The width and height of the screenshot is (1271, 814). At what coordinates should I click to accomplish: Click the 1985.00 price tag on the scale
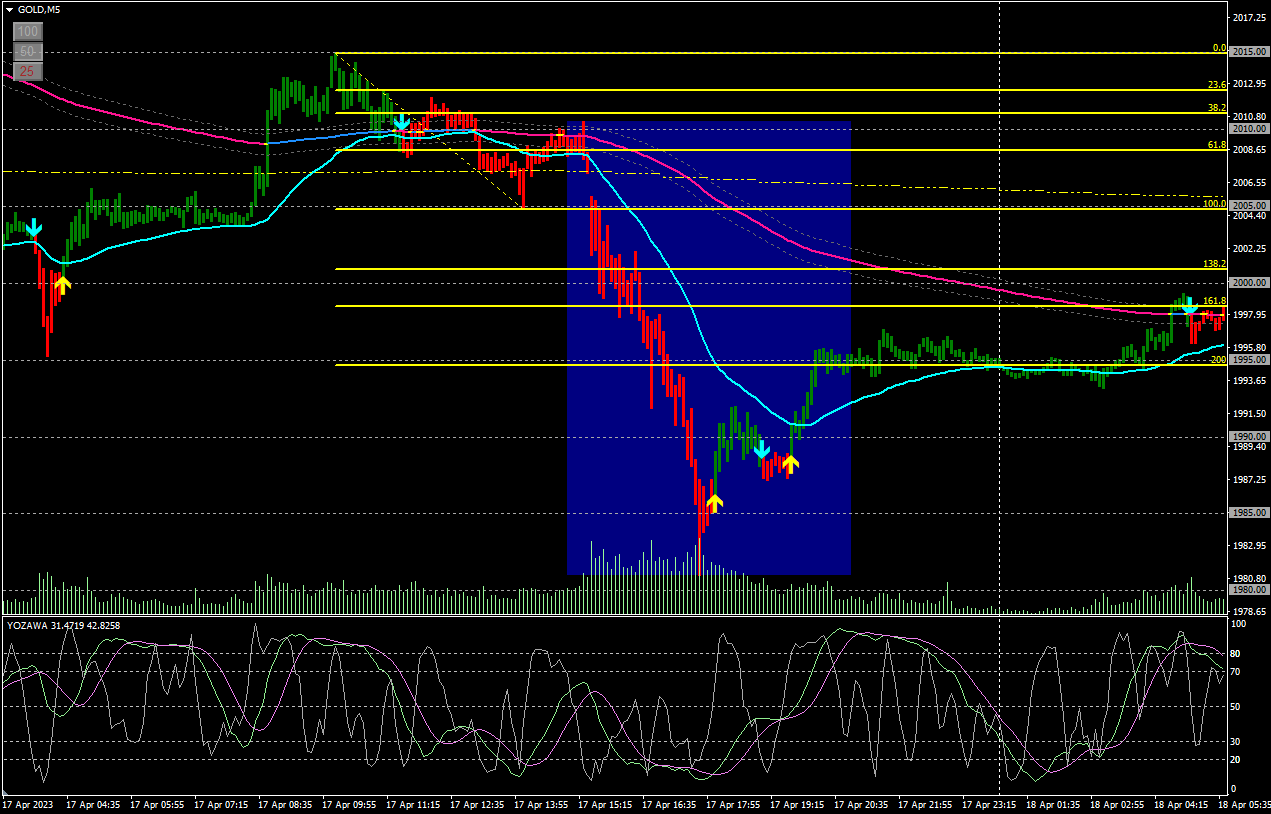(x=1250, y=513)
